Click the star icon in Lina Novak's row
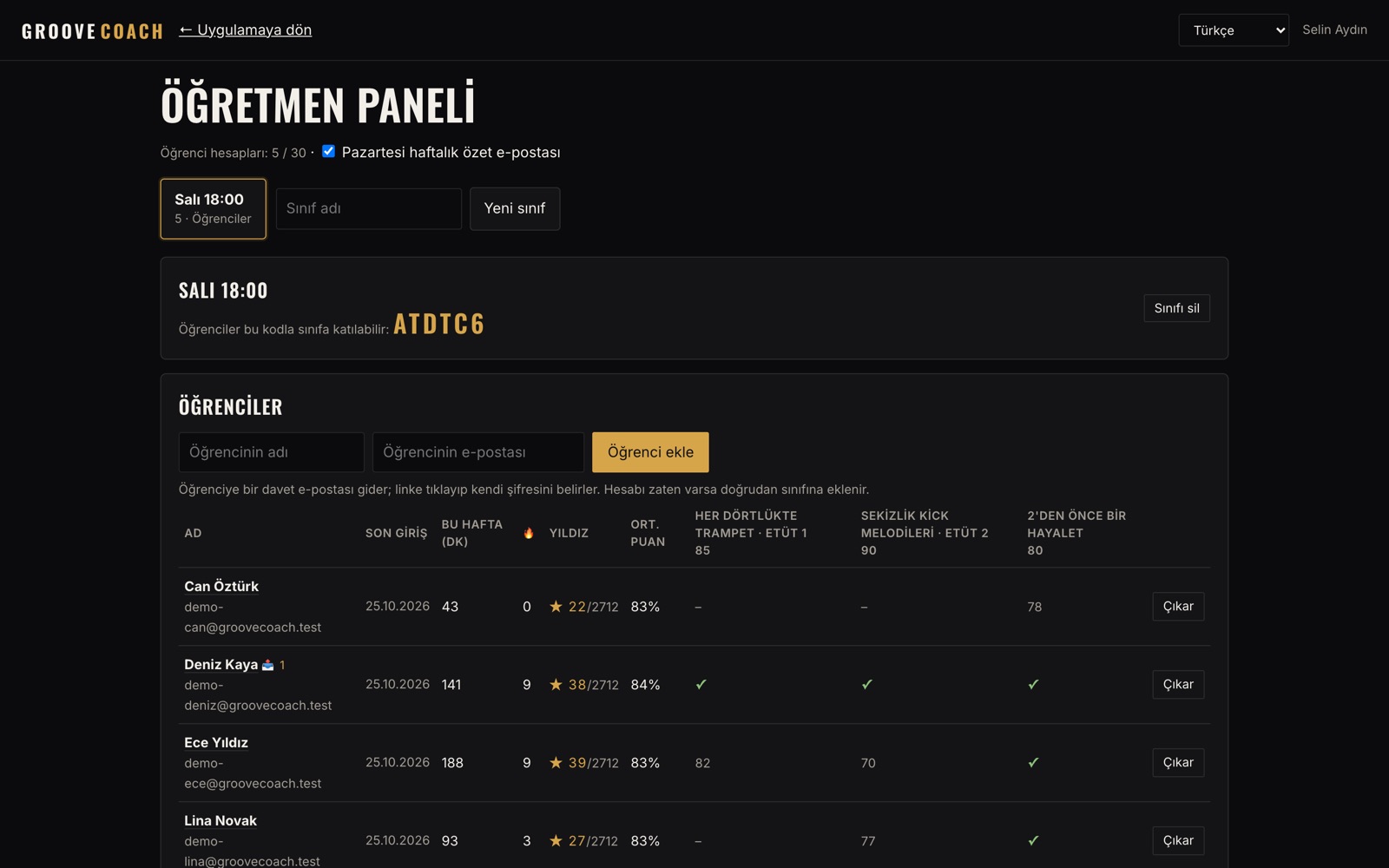The width and height of the screenshot is (1389, 868). tap(556, 841)
